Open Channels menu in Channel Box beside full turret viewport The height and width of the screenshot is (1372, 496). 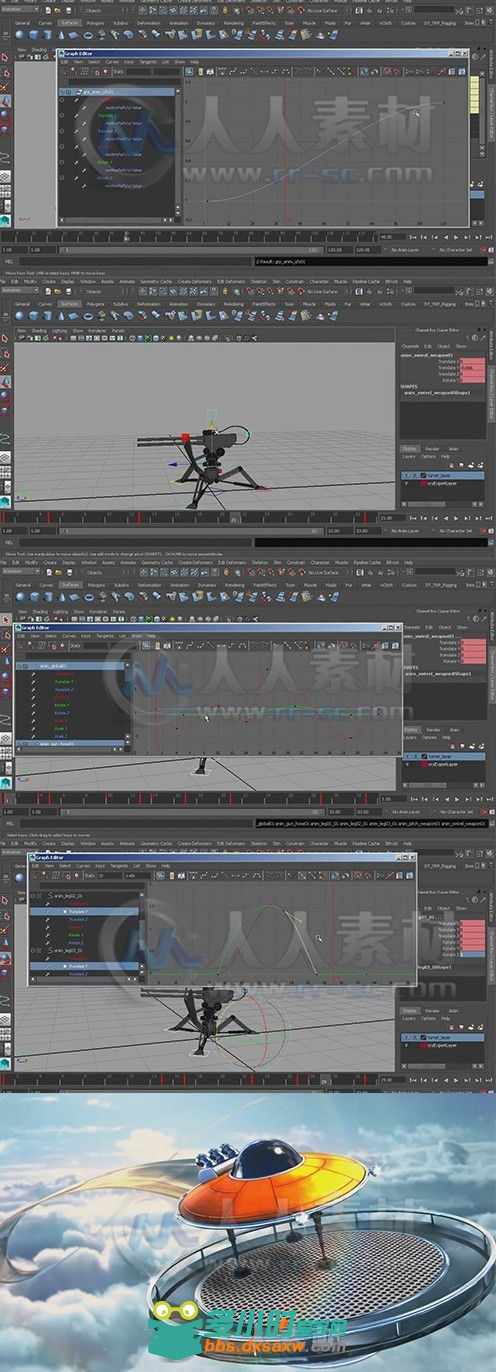pyautogui.click(x=410, y=346)
